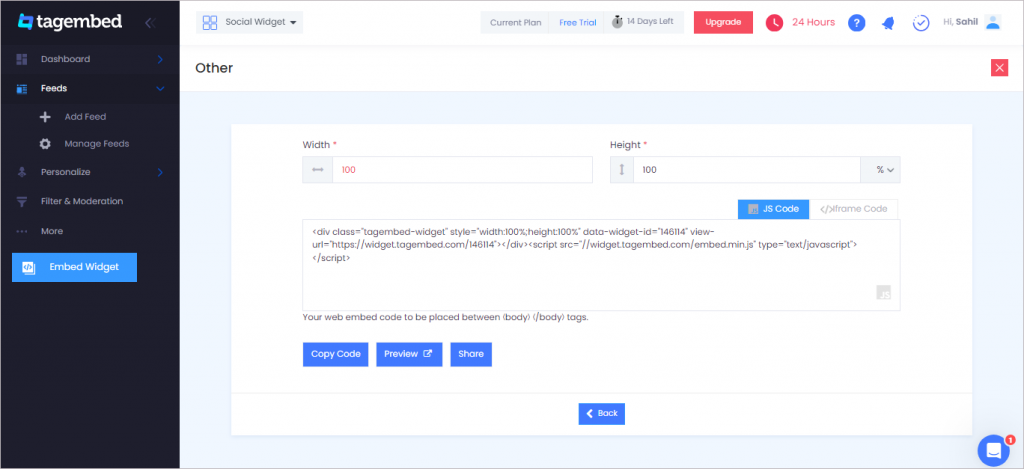
Task: Click the Filter & Moderation funnel icon
Action: click(x=22, y=201)
